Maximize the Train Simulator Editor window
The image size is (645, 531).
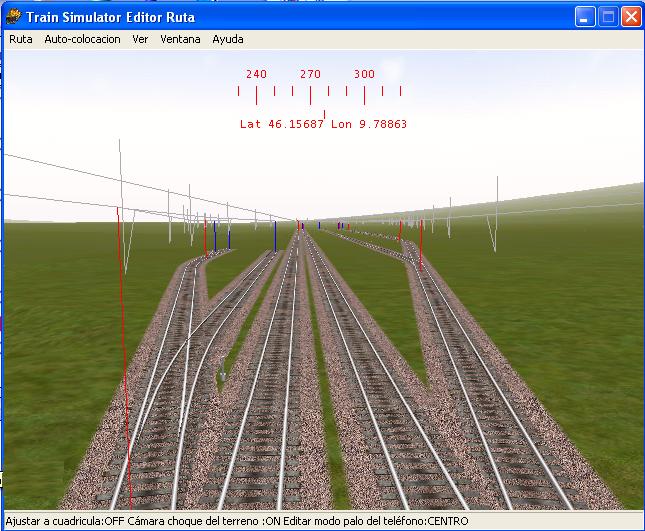(x=608, y=17)
